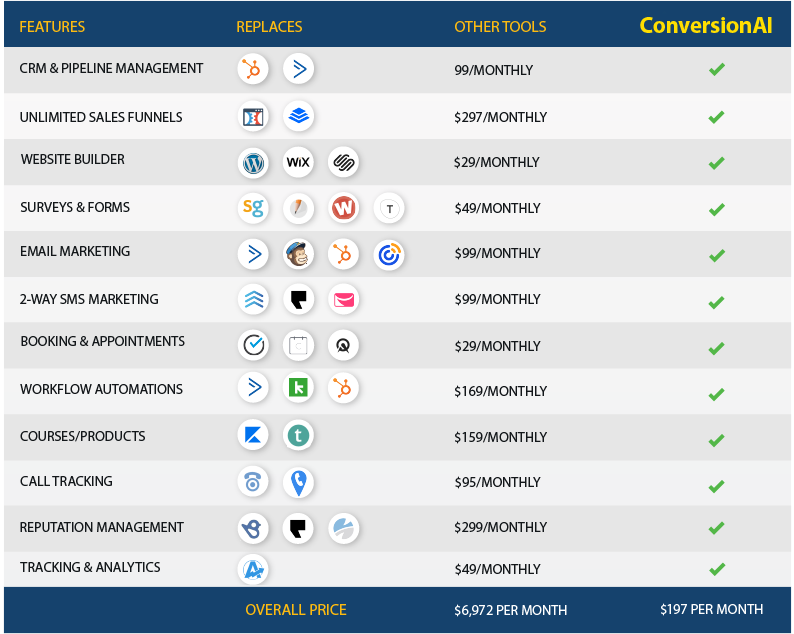794x634 pixels.
Task: Click the ConversionAI header title
Action: point(706,25)
